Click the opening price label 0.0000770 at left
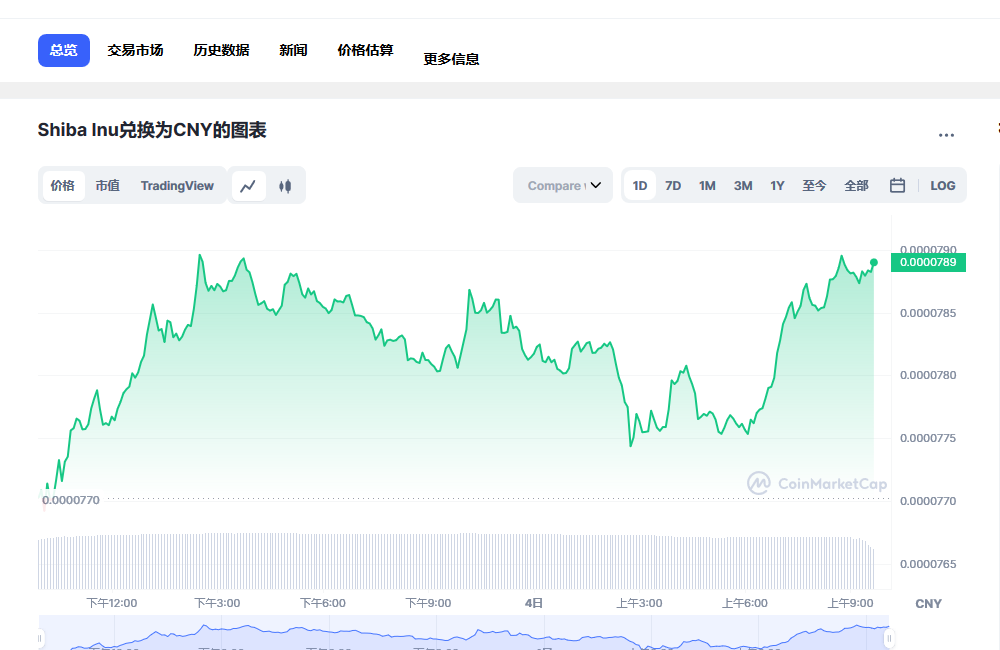The image size is (1000, 650). (71, 500)
